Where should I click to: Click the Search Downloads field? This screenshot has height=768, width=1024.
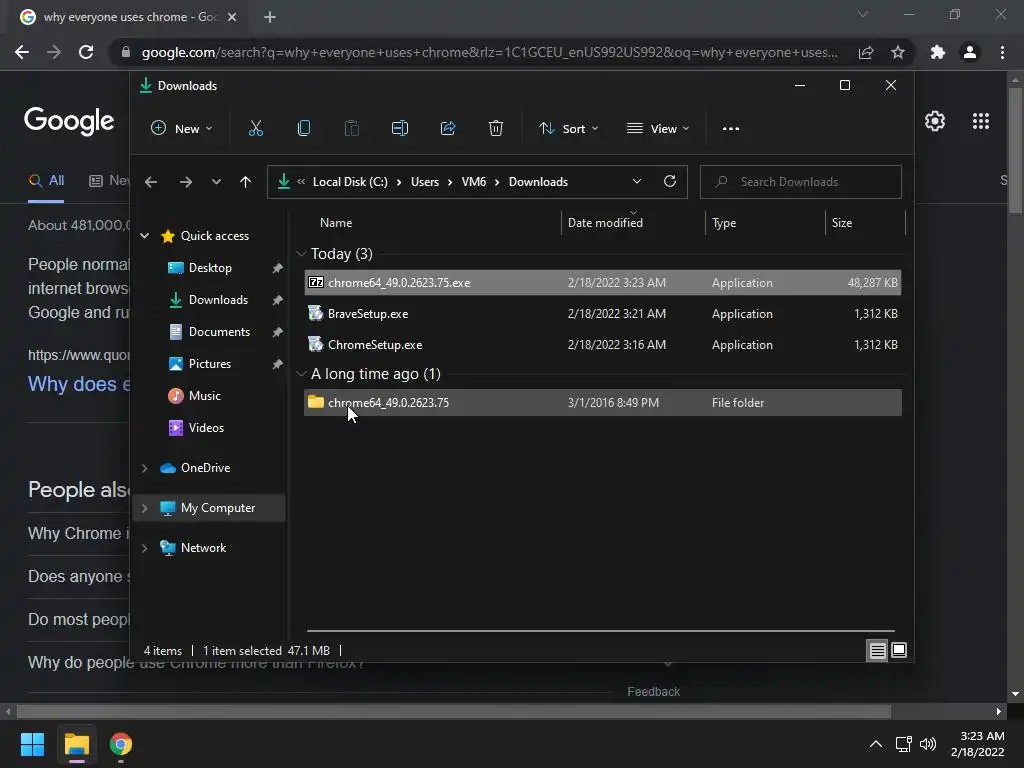click(801, 182)
